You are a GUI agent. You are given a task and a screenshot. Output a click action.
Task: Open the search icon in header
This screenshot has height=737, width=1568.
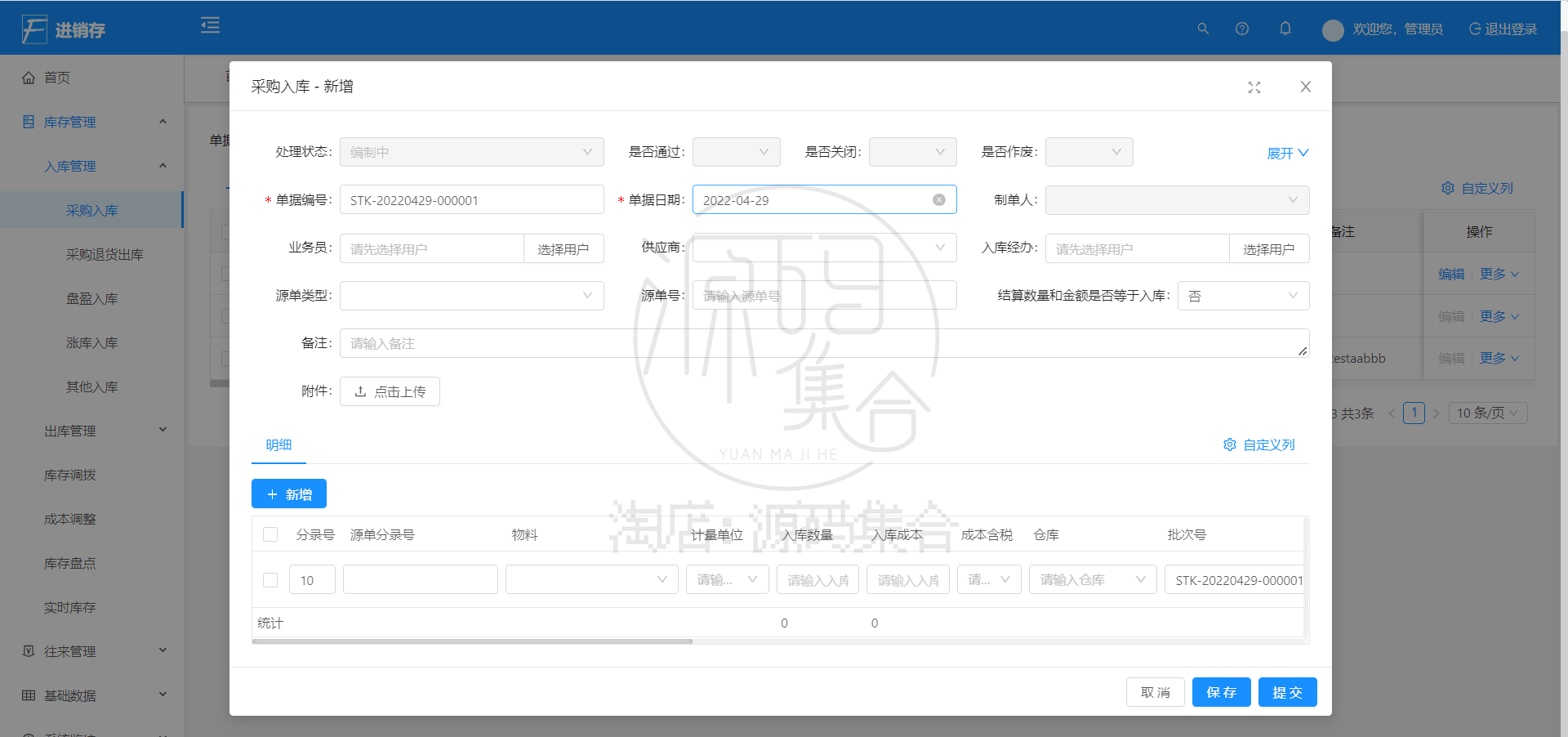(x=1203, y=29)
